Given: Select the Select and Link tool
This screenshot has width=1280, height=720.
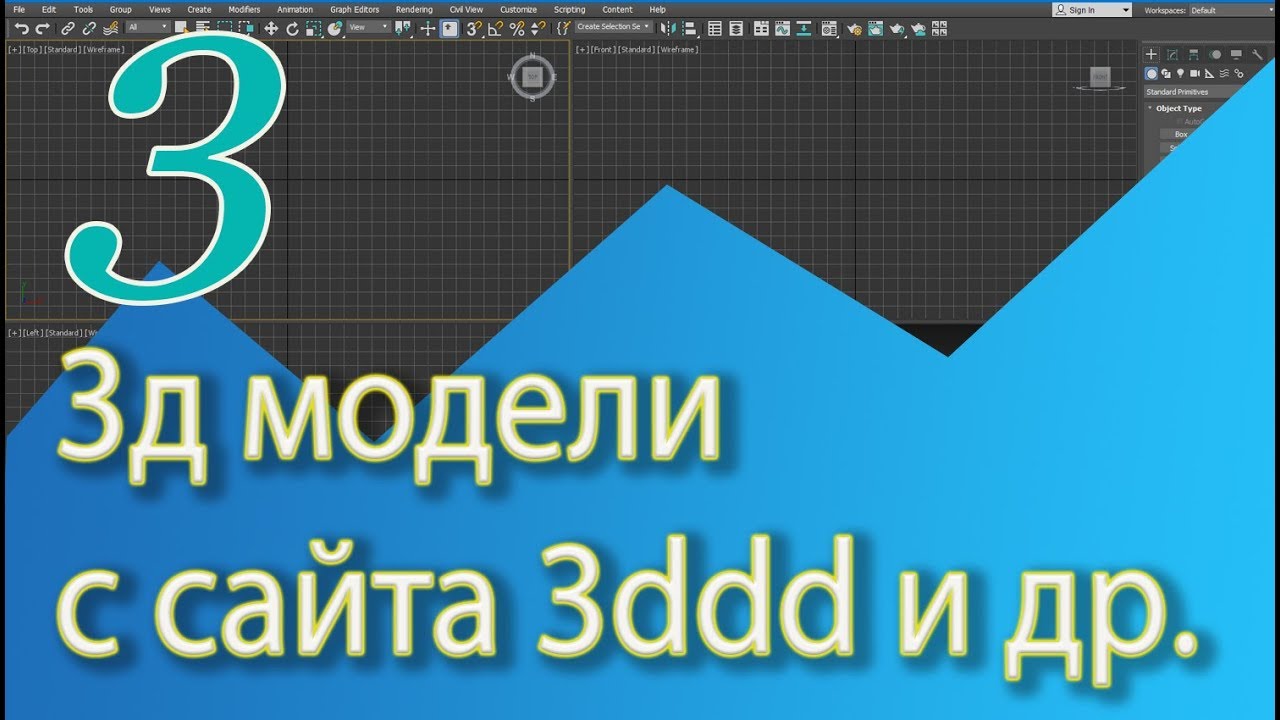Looking at the screenshot, I should tap(67, 28).
